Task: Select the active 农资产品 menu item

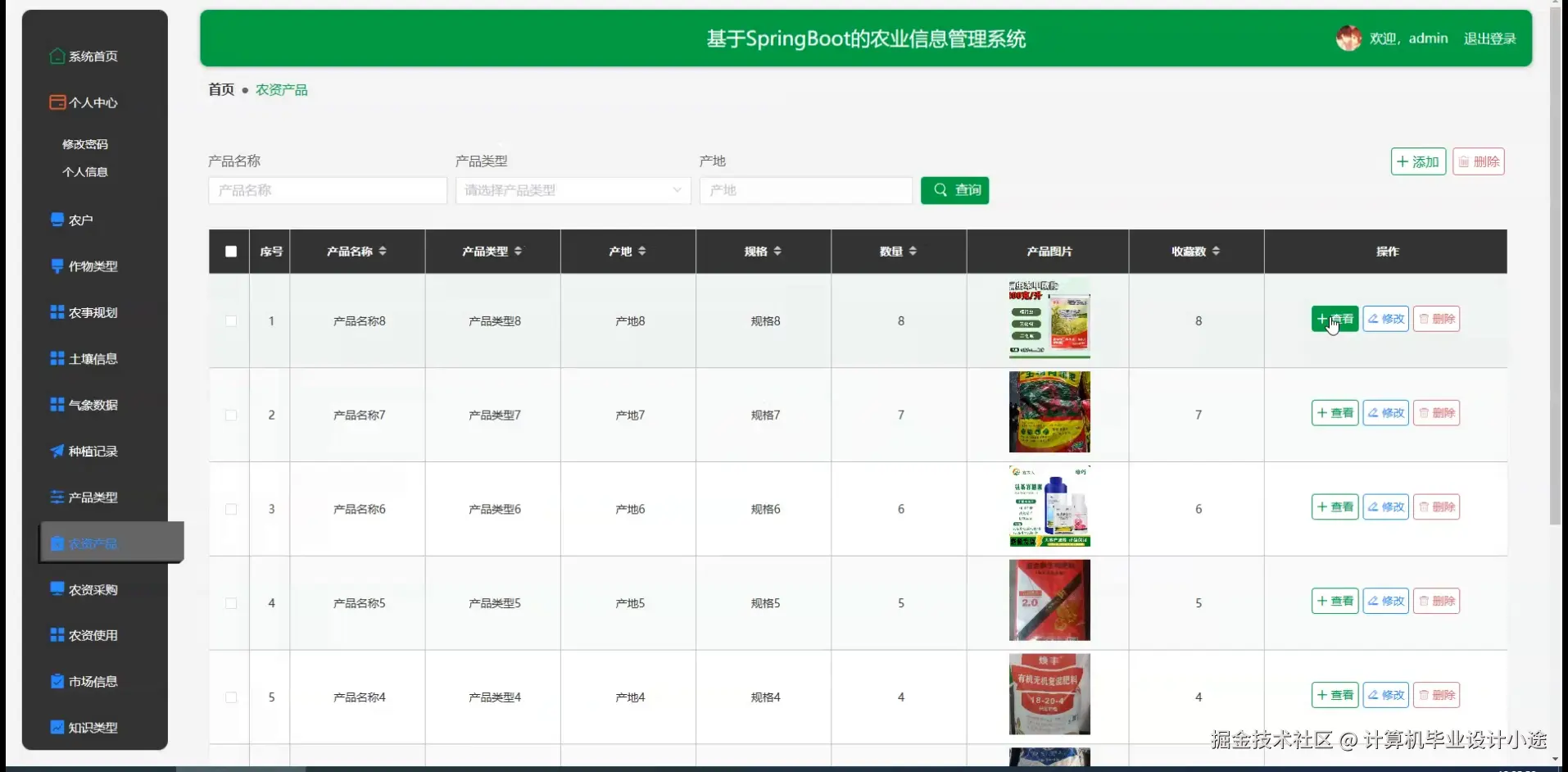Action: tap(111, 543)
